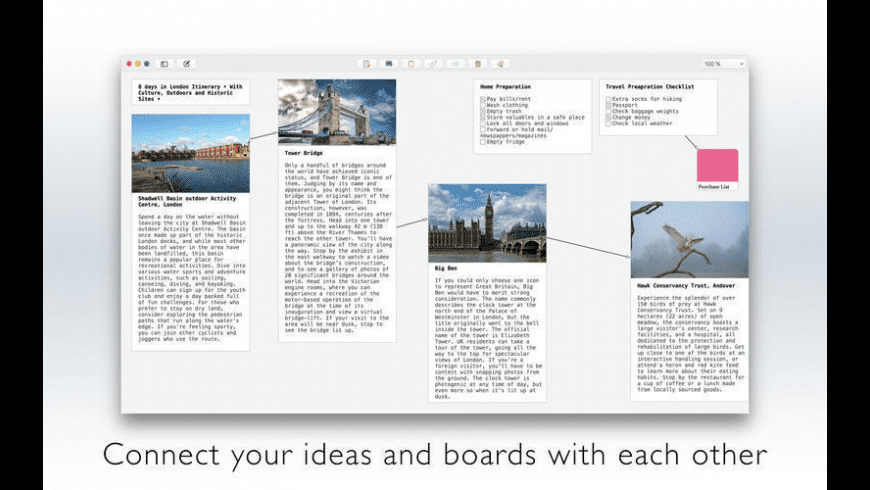The height and width of the screenshot is (490, 870).
Task: Select the Tower Bridge photo
Action: tap(337, 112)
